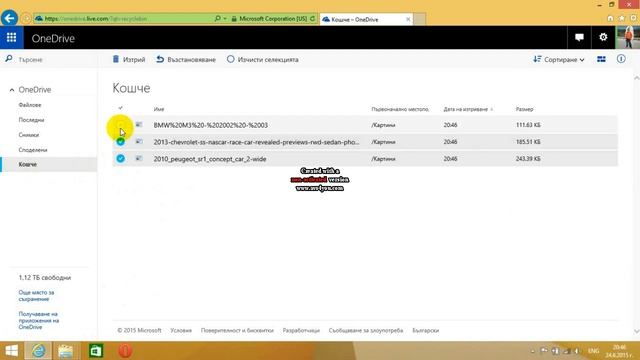Viewport: 640px width, 360px height.
Task: Open Още място за съхранение link
Action: point(36,296)
